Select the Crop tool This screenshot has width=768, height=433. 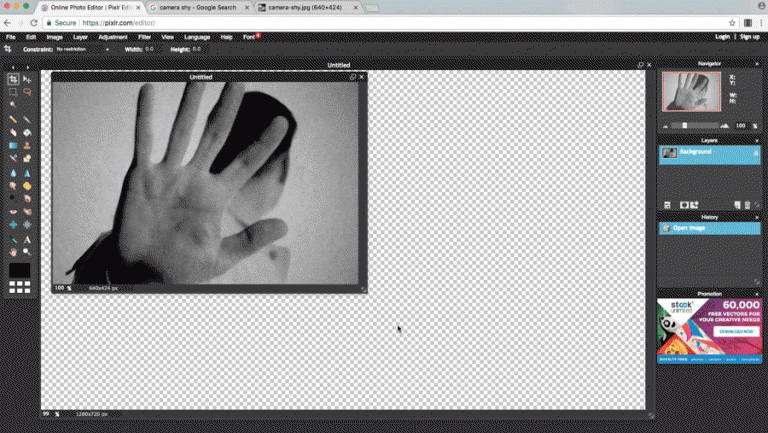13,79
